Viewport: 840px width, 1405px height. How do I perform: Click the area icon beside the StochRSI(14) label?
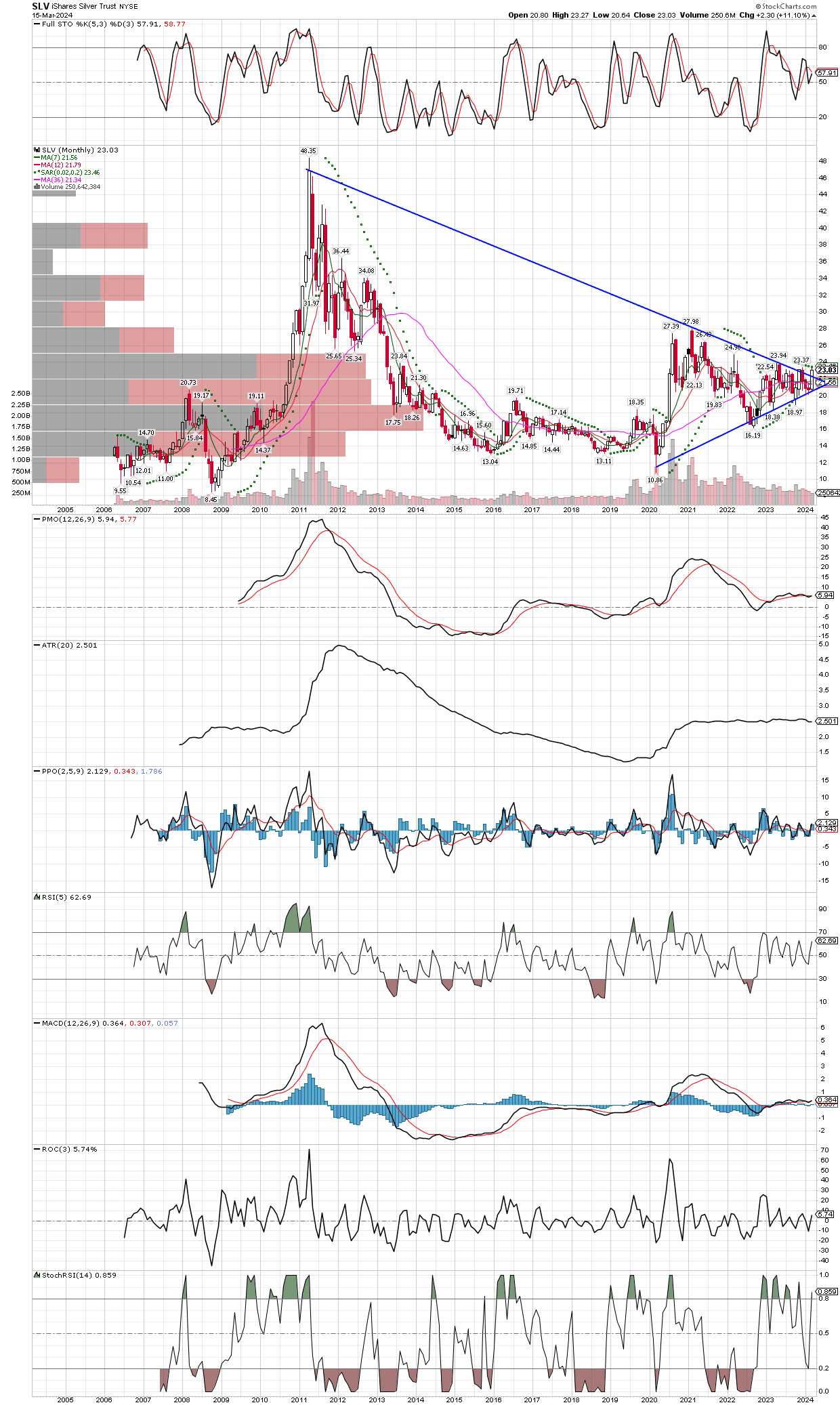37,1275
